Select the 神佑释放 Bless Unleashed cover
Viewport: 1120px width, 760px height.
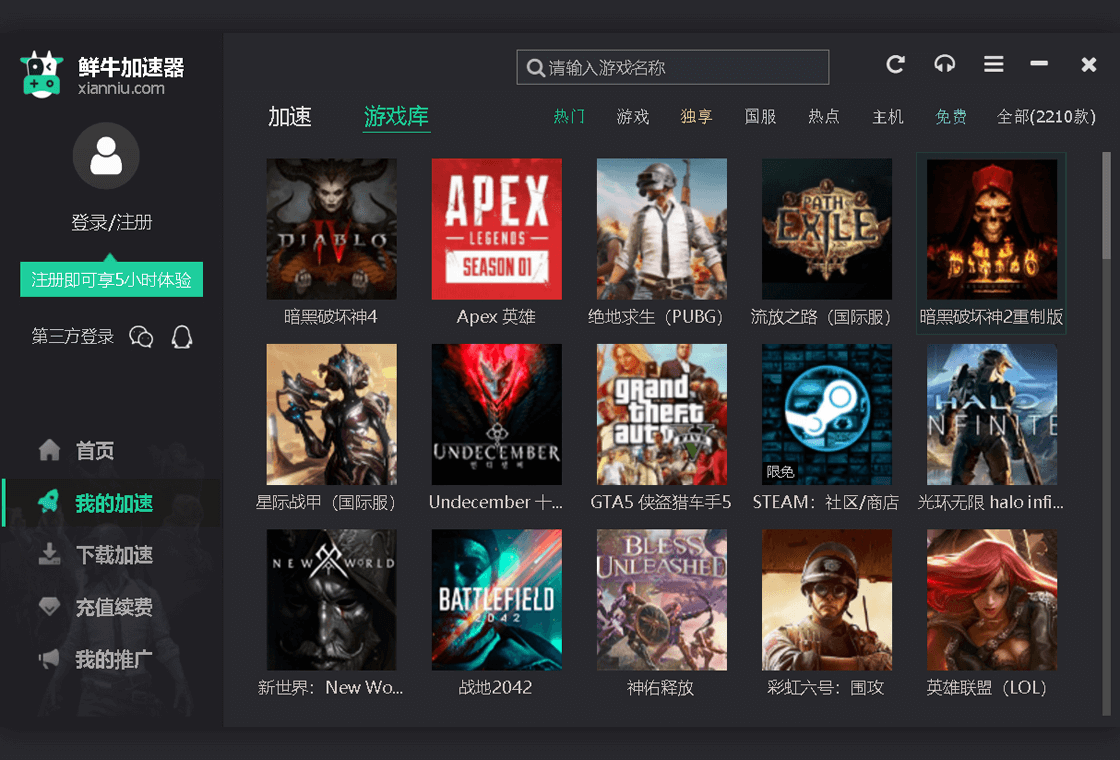point(661,600)
